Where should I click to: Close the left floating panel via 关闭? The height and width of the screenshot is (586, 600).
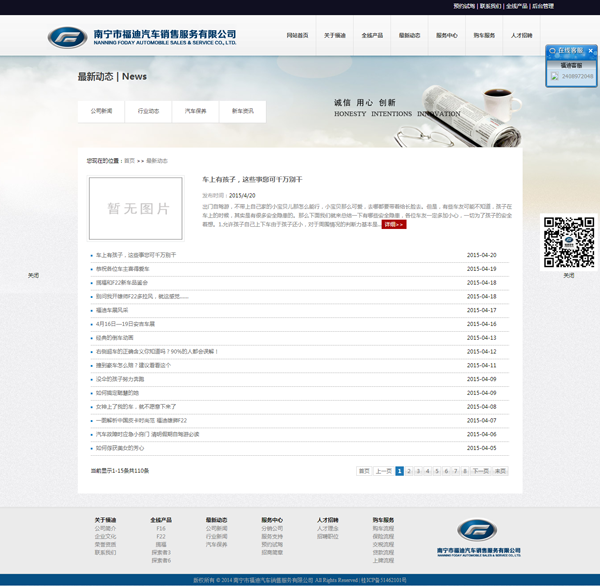tap(33, 275)
